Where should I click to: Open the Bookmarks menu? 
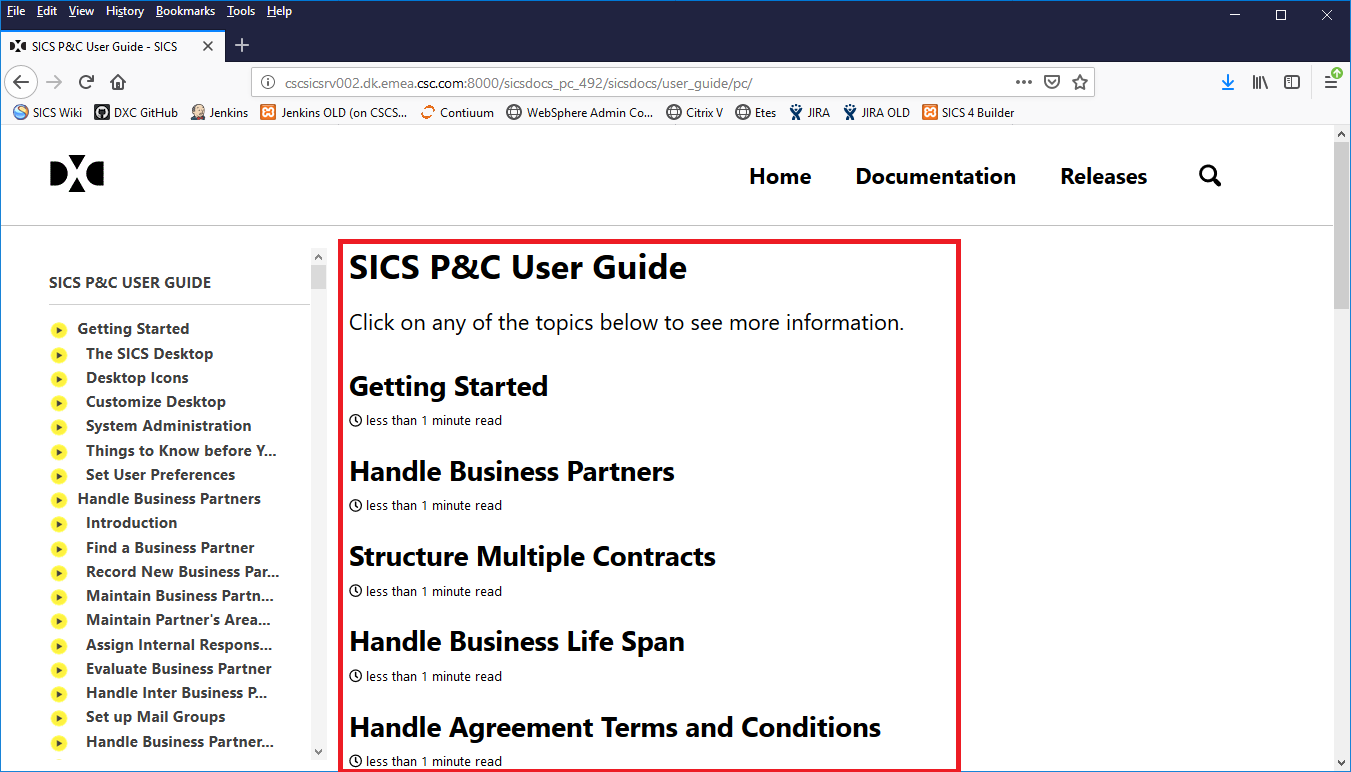pyautogui.click(x=185, y=11)
